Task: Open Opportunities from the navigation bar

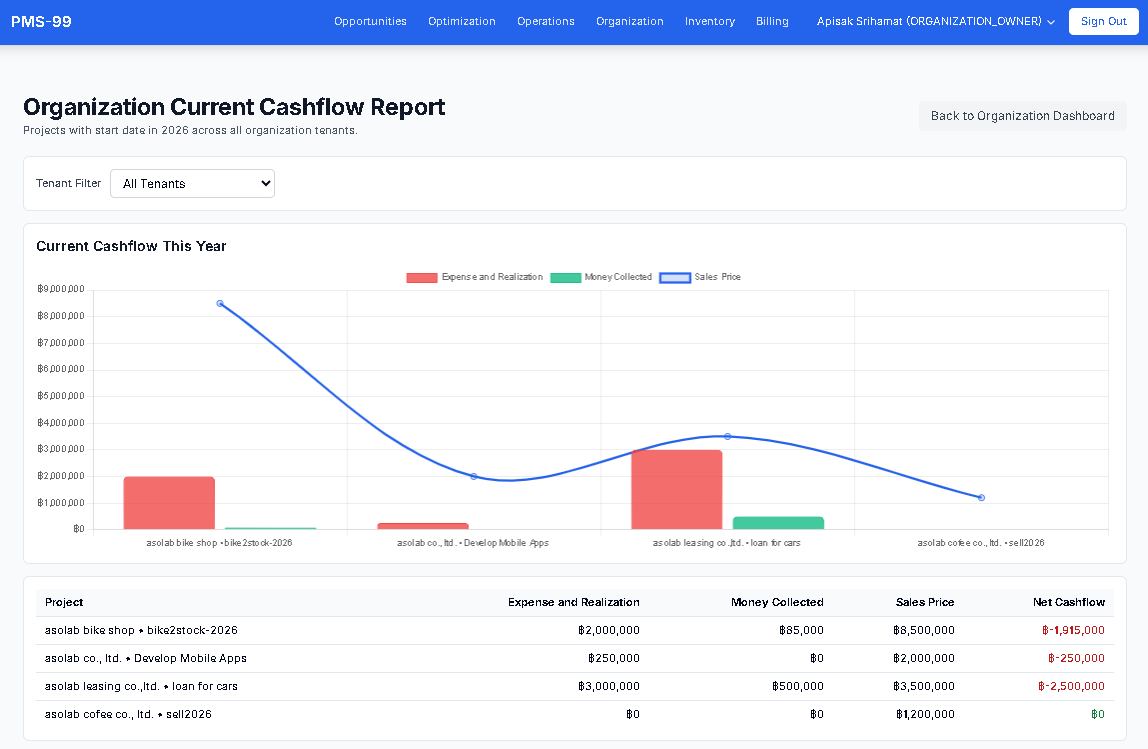Action: pyautogui.click(x=370, y=20)
